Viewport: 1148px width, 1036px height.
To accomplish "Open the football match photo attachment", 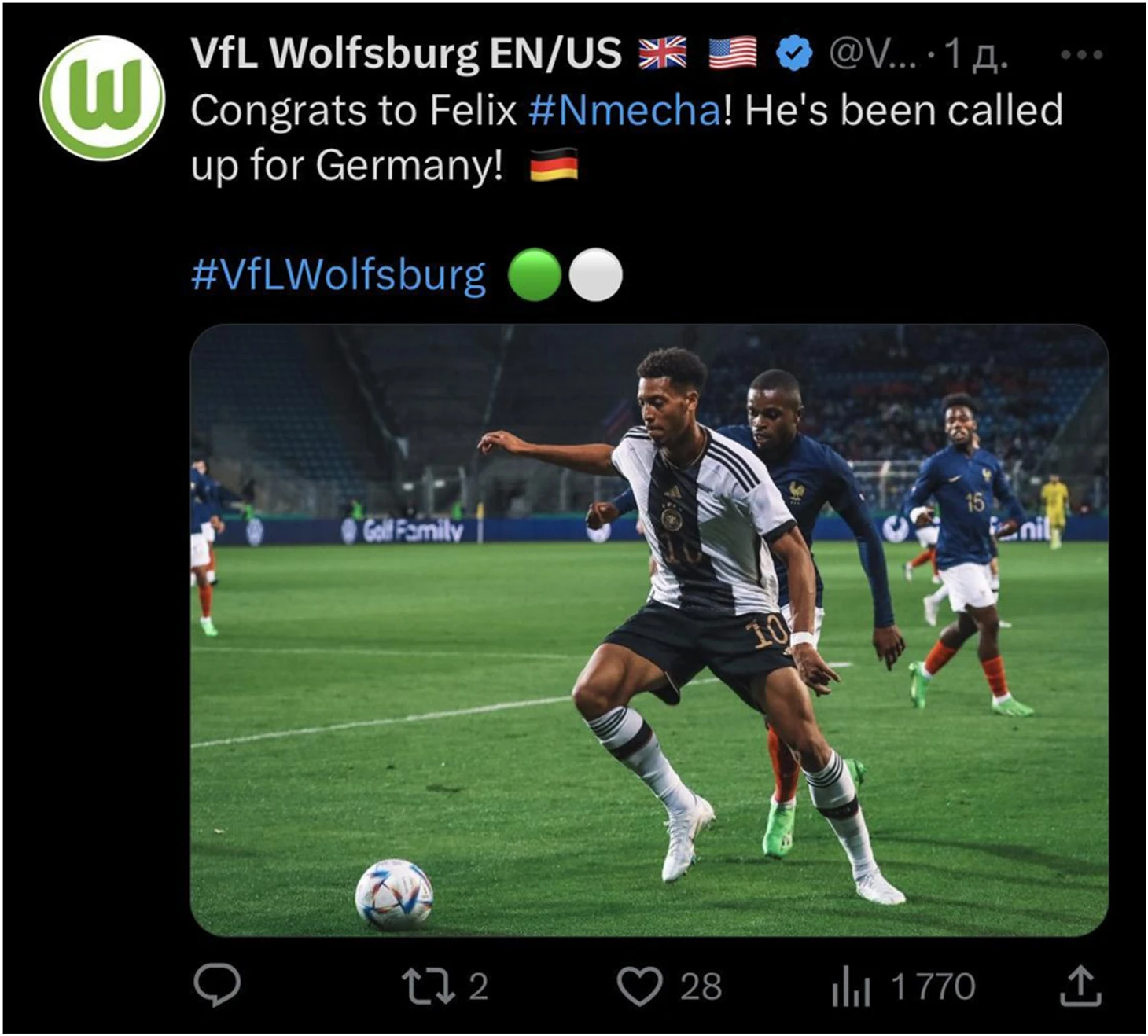I will pyautogui.click(x=649, y=630).
